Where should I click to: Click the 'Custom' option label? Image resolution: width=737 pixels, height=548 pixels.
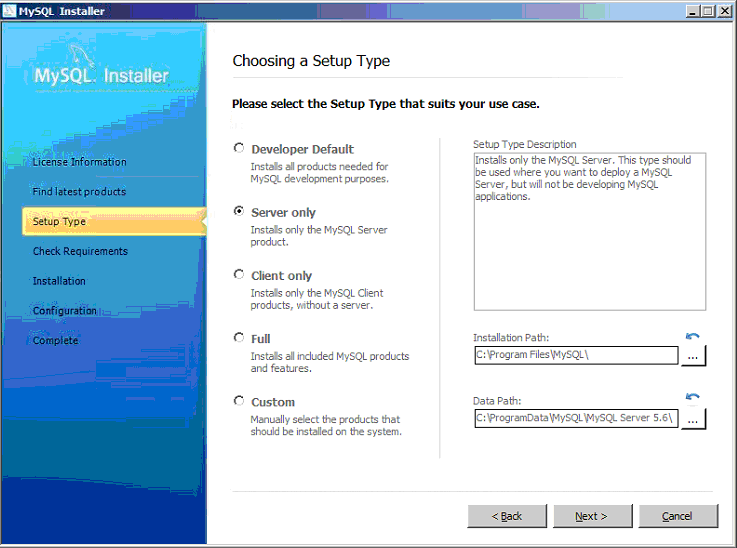pyautogui.click(x=273, y=402)
